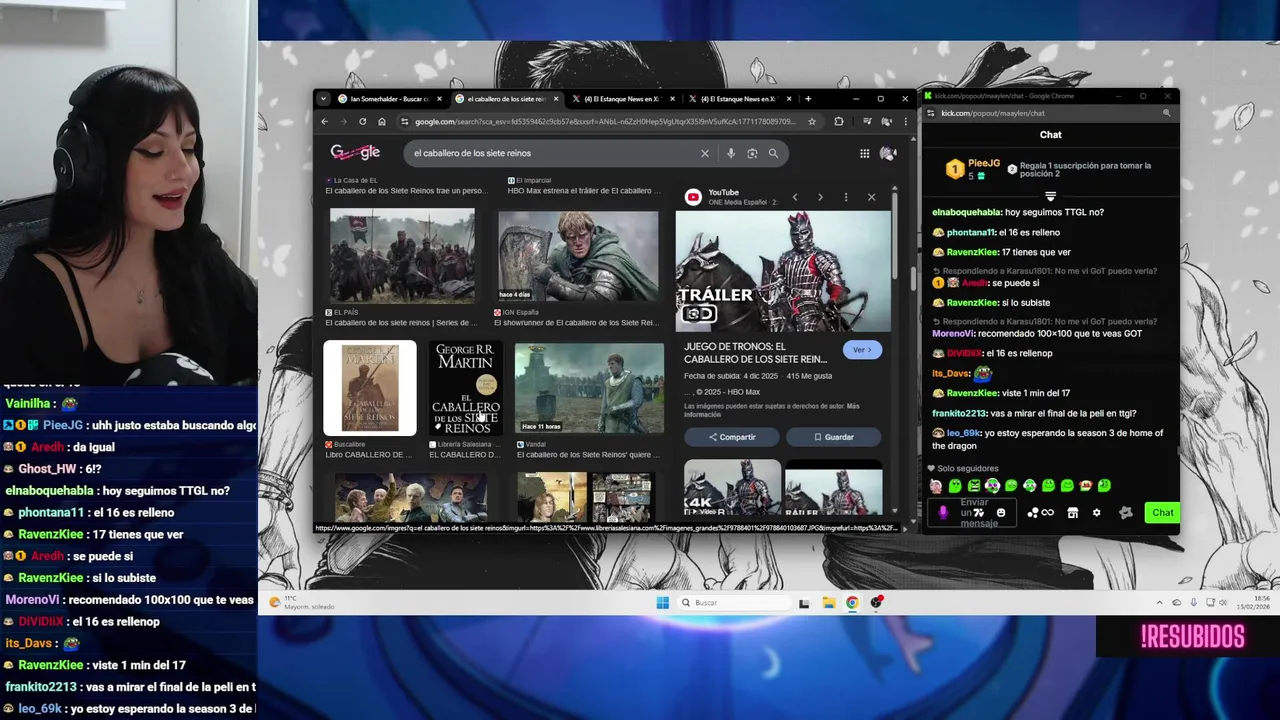Open a new Chrome tab
This screenshot has height=720, width=1280.
click(808, 99)
